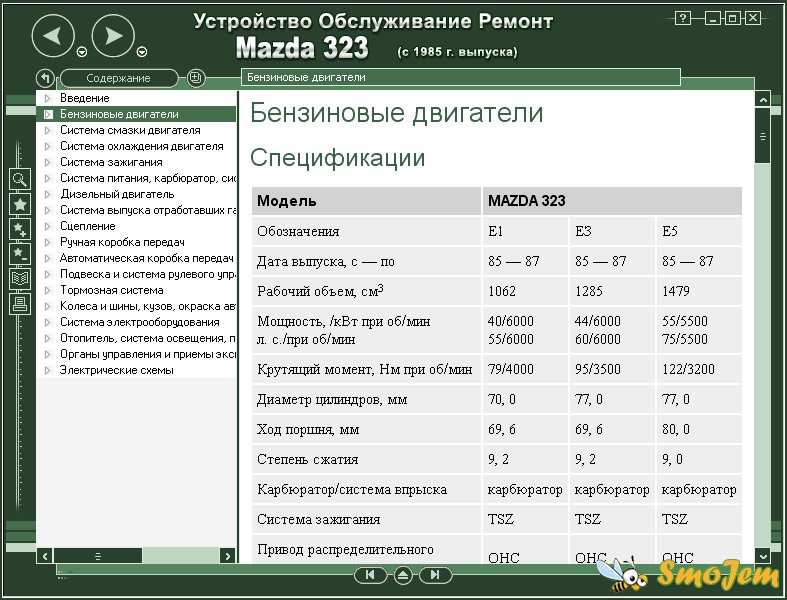This screenshot has height=600, width=787.
Task: Go forward with the large right arrow
Action: pyautogui.click(x=113, y=36)
